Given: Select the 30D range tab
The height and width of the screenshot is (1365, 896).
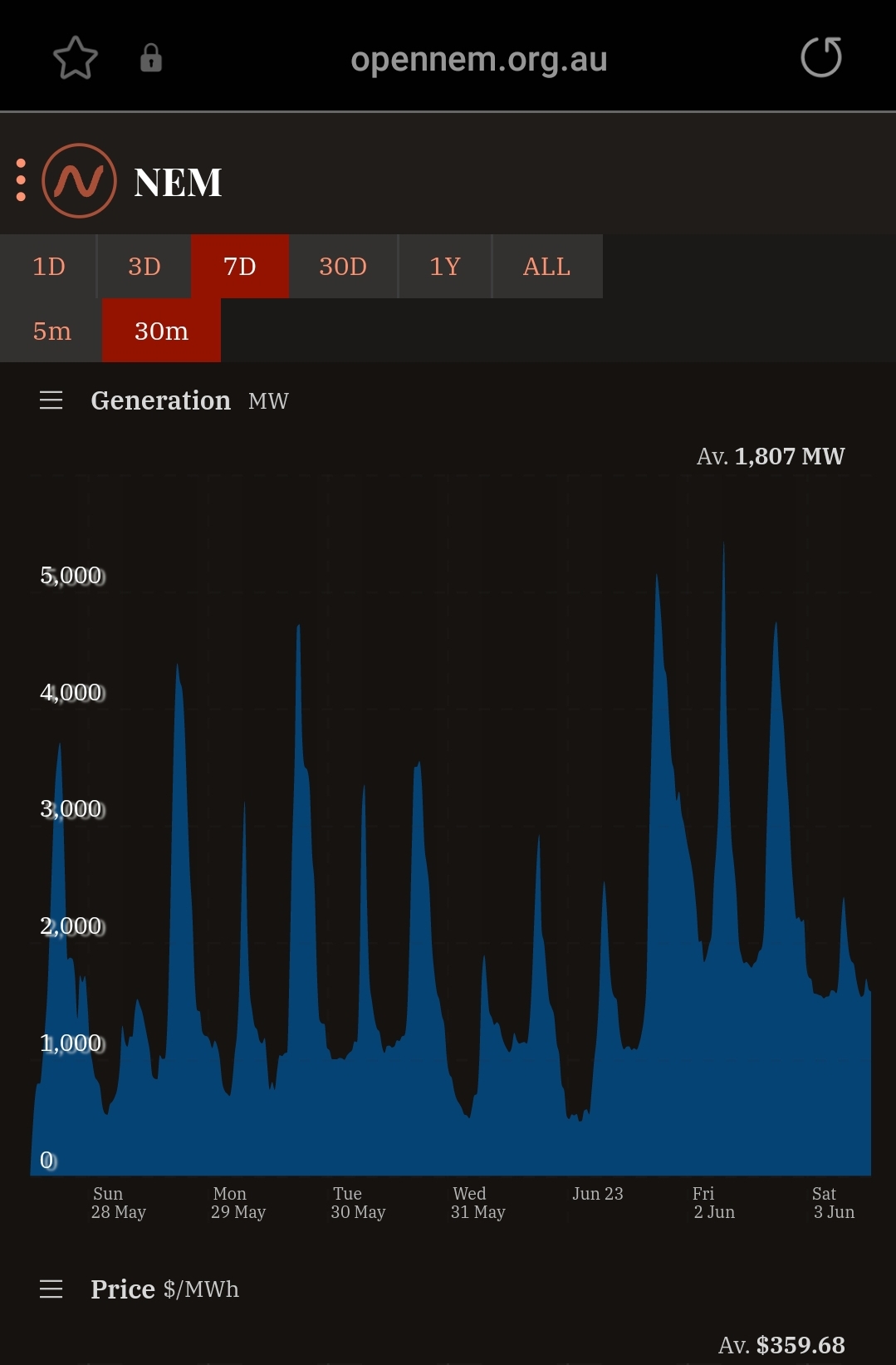Looking at the screenshot, I should 343,266.
